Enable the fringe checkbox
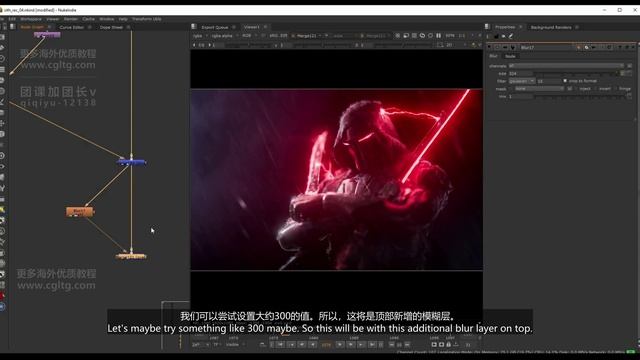Image resolution: width=640 pixels, height=360 pixels. [616, 89]
